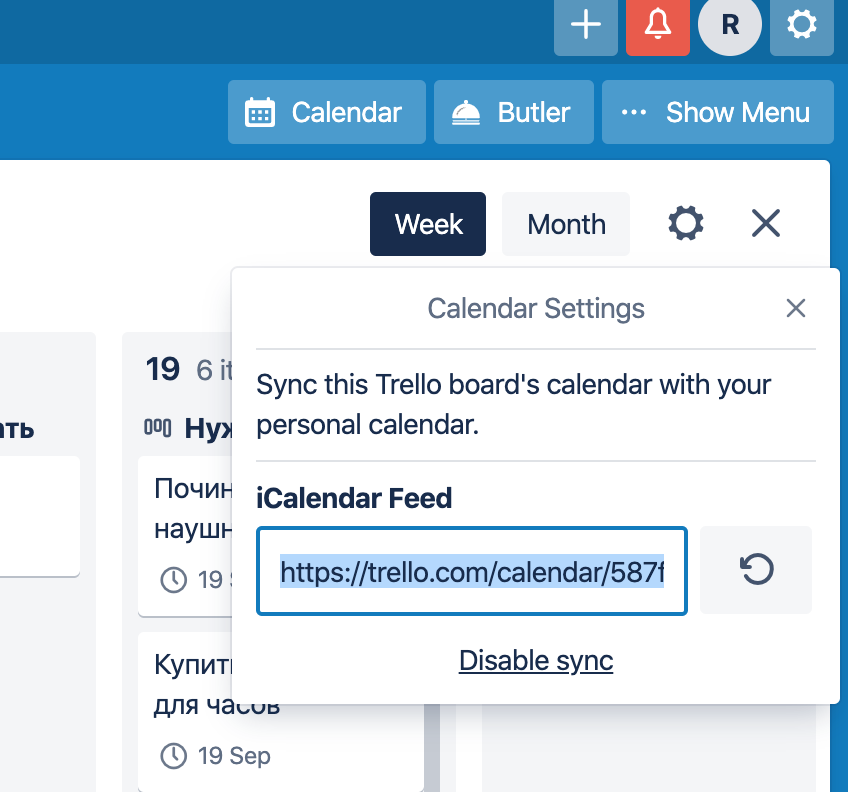Open settings gear in top header
848x792 pixels.
coord(801,25)
